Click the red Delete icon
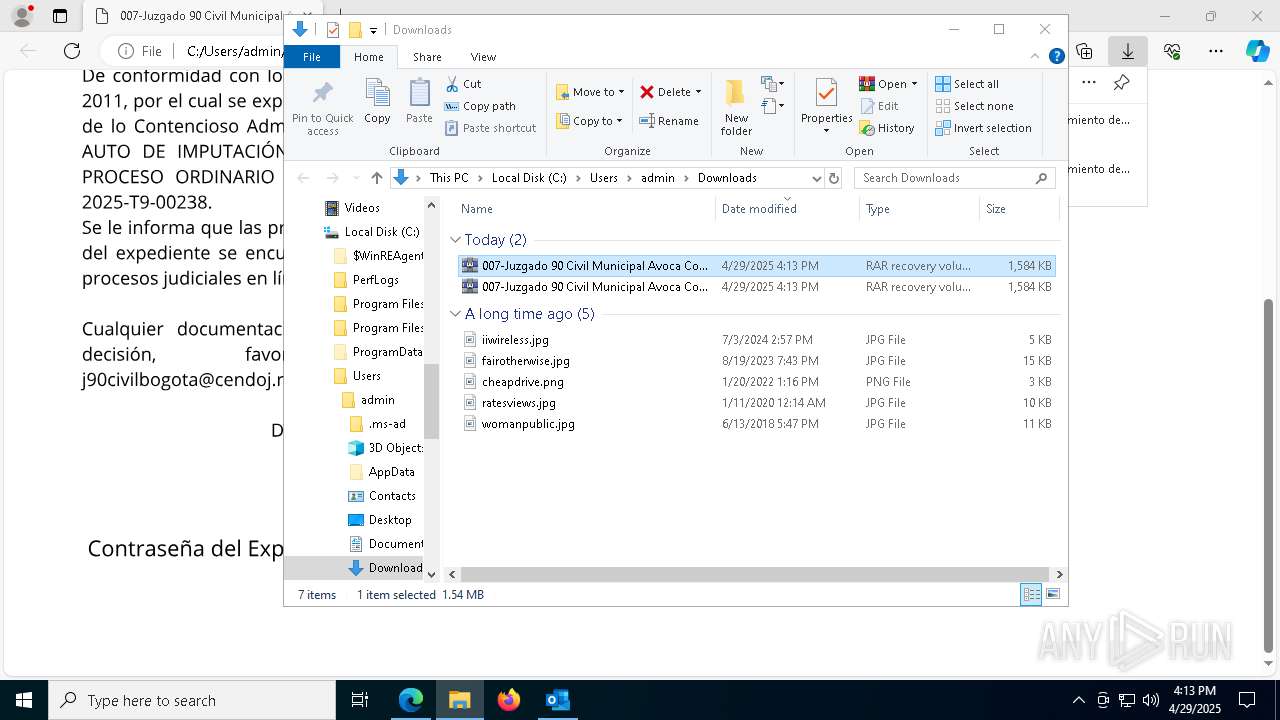Screen dimensions: 1280x720 tap(647, 92)
